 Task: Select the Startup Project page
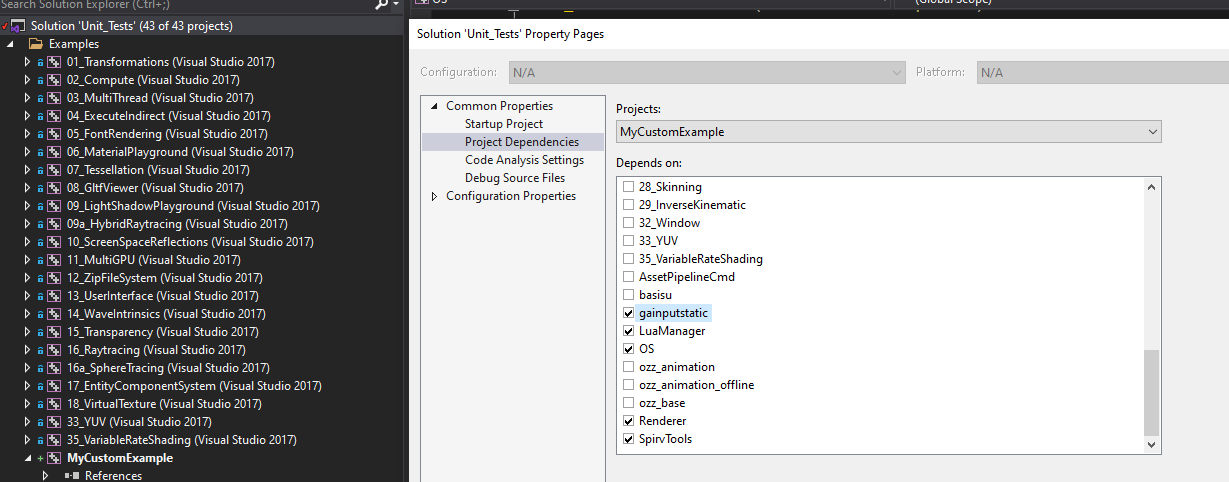coord(504,124)
